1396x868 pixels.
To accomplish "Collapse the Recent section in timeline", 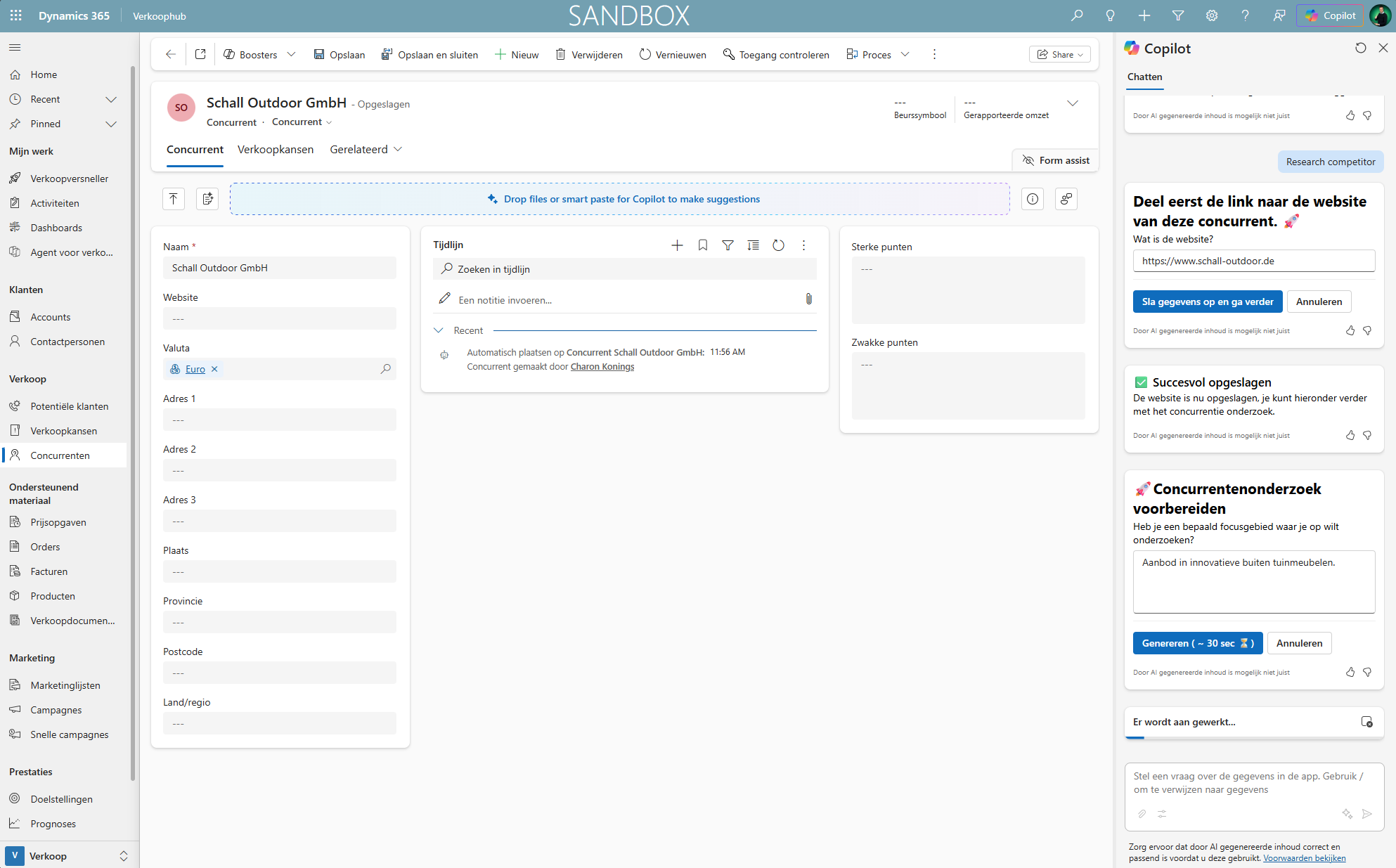I will pos(439,330).
